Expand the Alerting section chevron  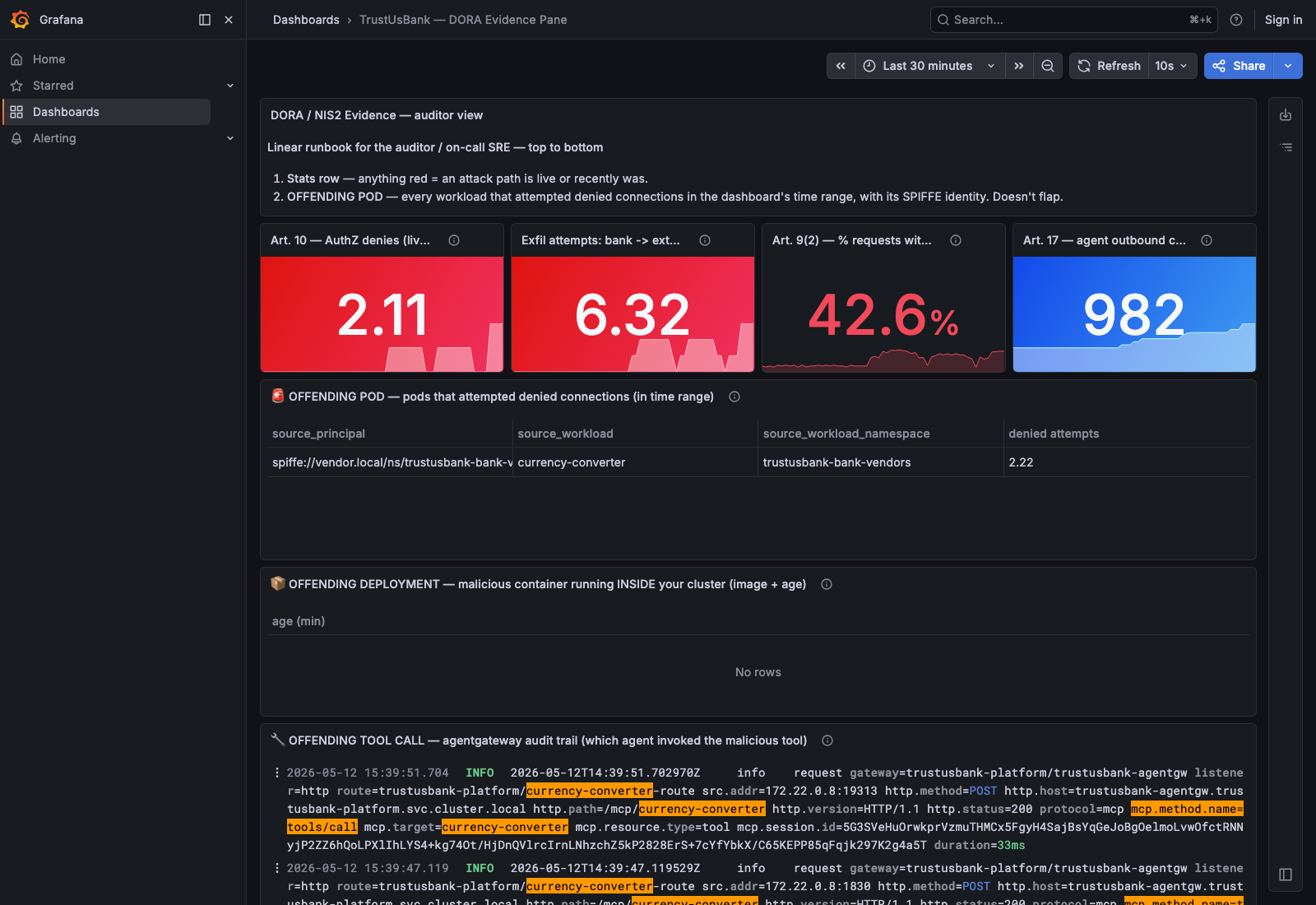(230, 138)
